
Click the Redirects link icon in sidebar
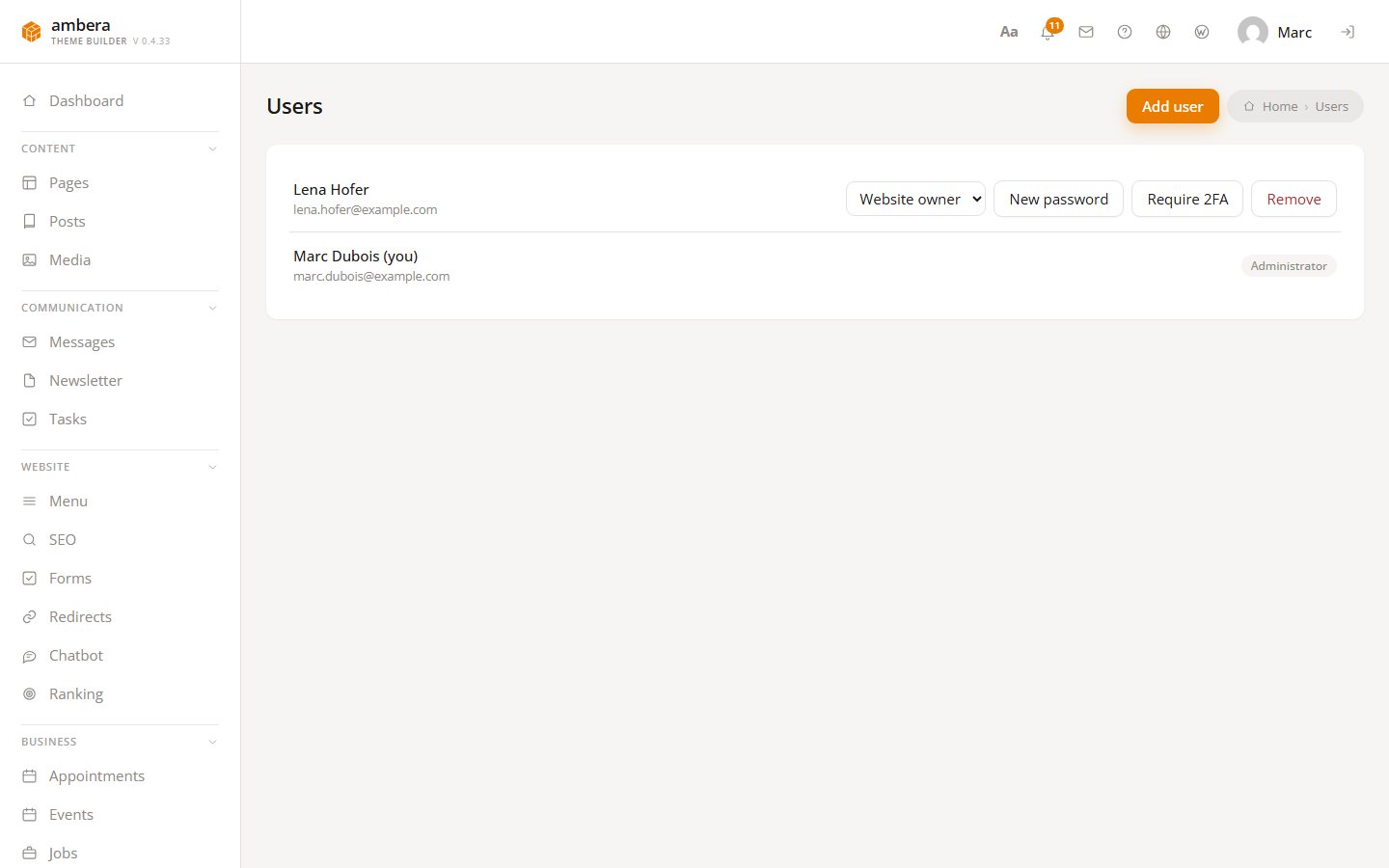[30, 616]
